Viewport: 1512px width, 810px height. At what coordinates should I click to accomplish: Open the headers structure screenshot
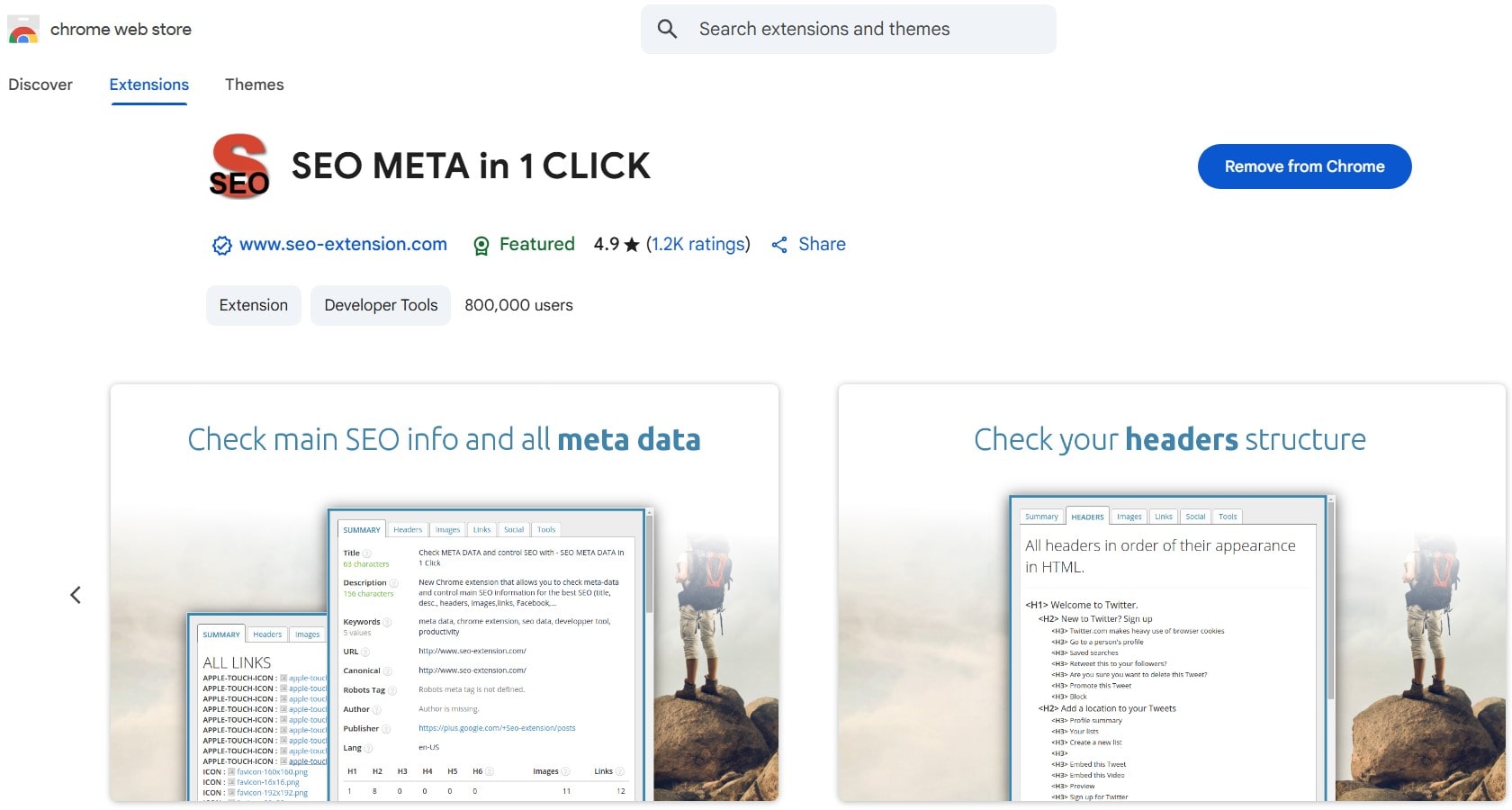pyautogui.click(x=1170, y=594)
